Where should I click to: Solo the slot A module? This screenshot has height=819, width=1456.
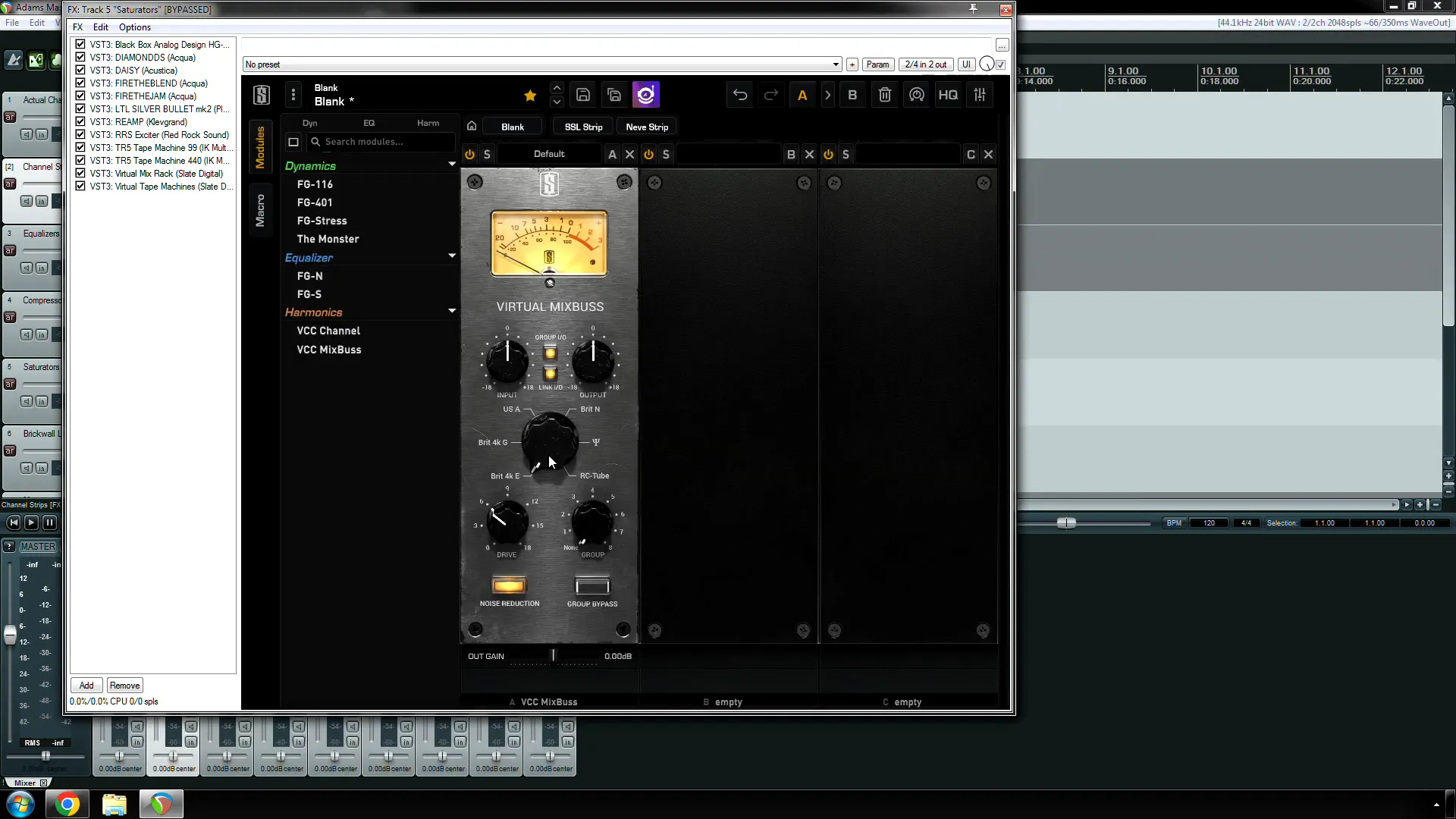(487, 154)
